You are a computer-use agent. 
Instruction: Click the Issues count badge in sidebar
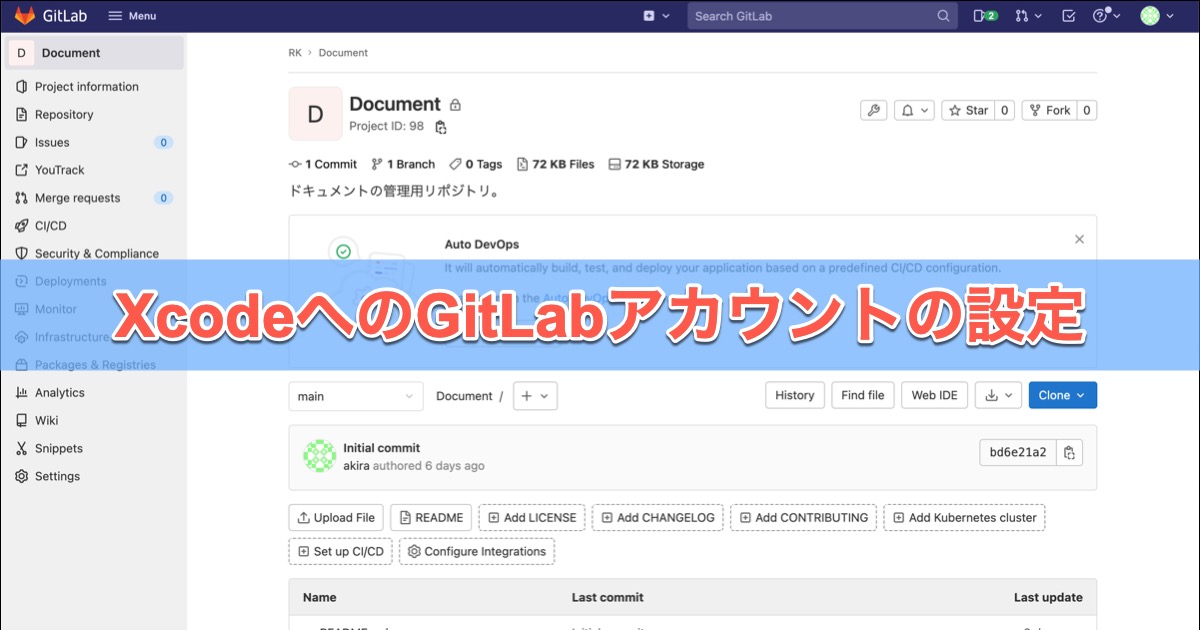click(x=163, y=143)
